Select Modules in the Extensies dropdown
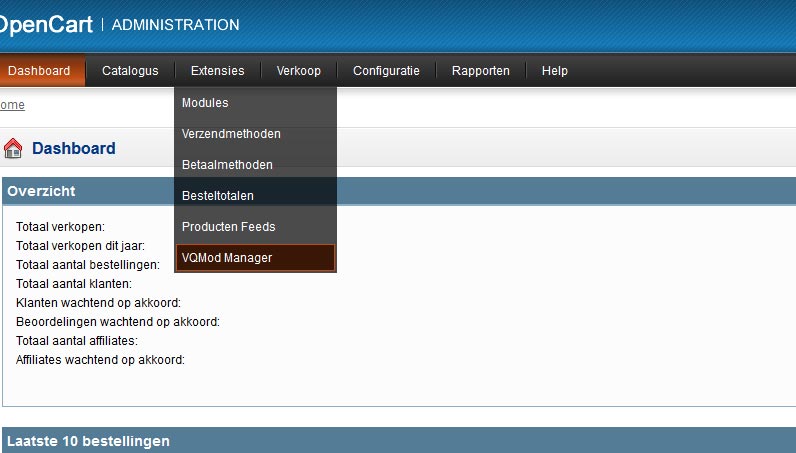796x453 pixels. (x=255, y=103)
